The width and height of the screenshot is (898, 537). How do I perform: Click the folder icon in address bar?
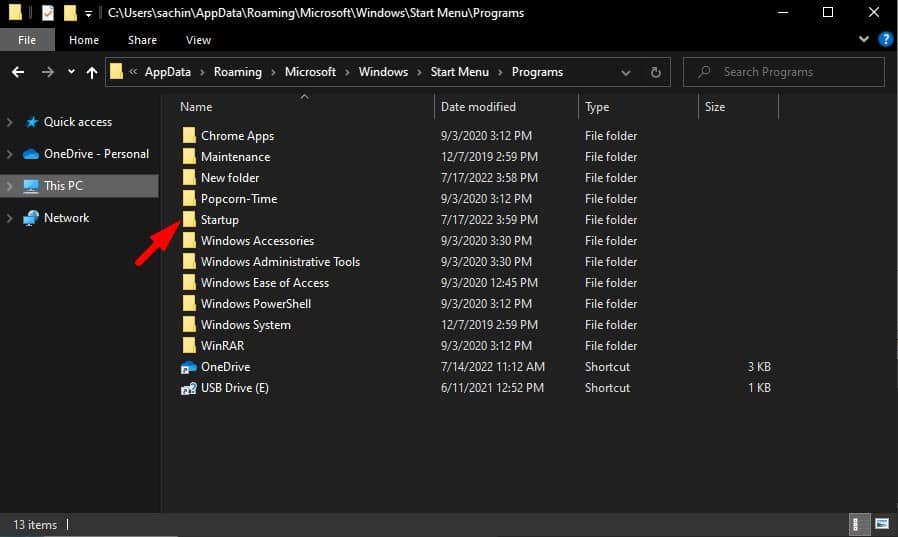point(116,72)
